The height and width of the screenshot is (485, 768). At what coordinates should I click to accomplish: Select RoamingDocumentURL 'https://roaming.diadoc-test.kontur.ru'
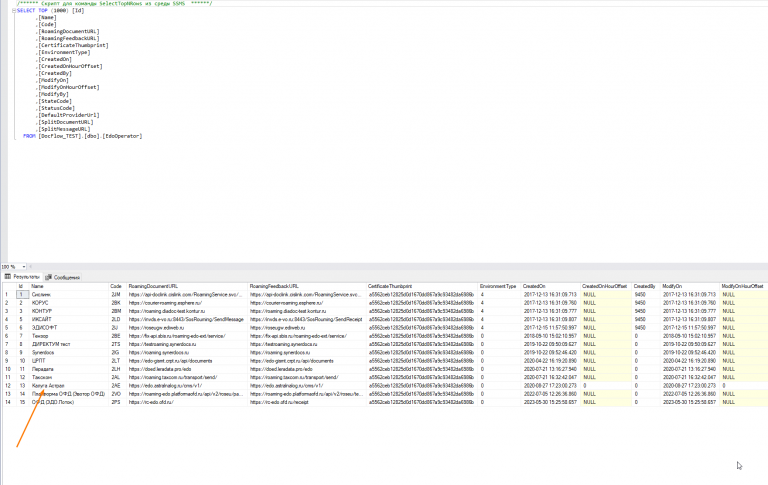[187, 311]
